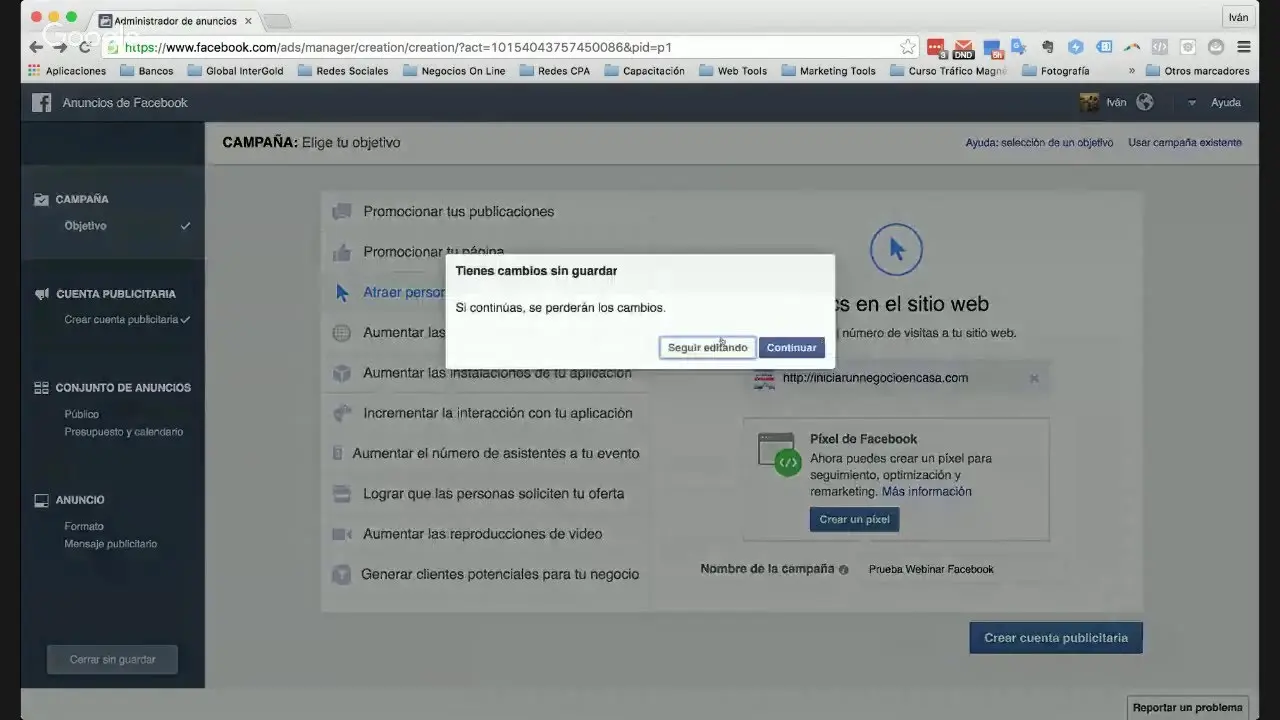Choose Generar clientes potenciales para tu negocio
The width and height of the screenshot is (1280, 720).
(500, 574)
